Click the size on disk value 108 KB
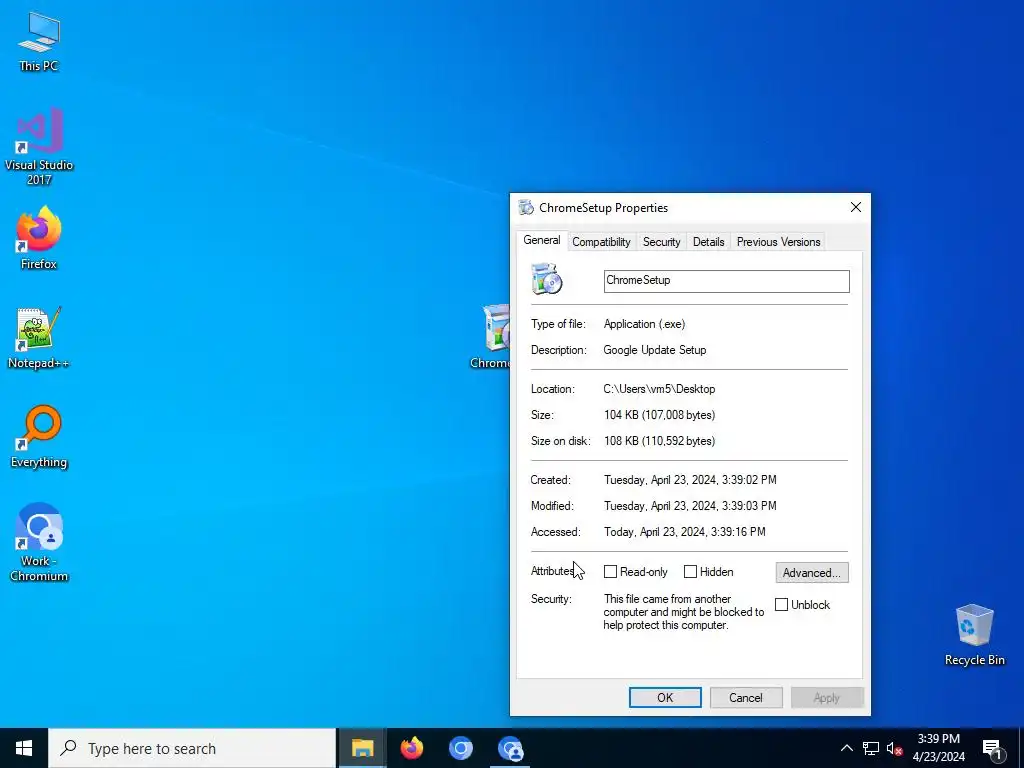The height and width of the screenshot is (768, 1024). pos(659,441)
